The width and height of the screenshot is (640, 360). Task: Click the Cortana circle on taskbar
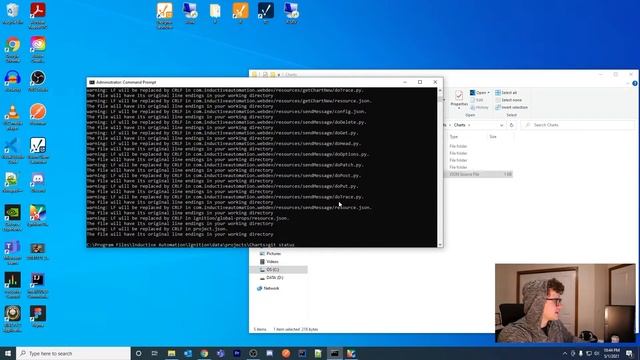[138, 353]
